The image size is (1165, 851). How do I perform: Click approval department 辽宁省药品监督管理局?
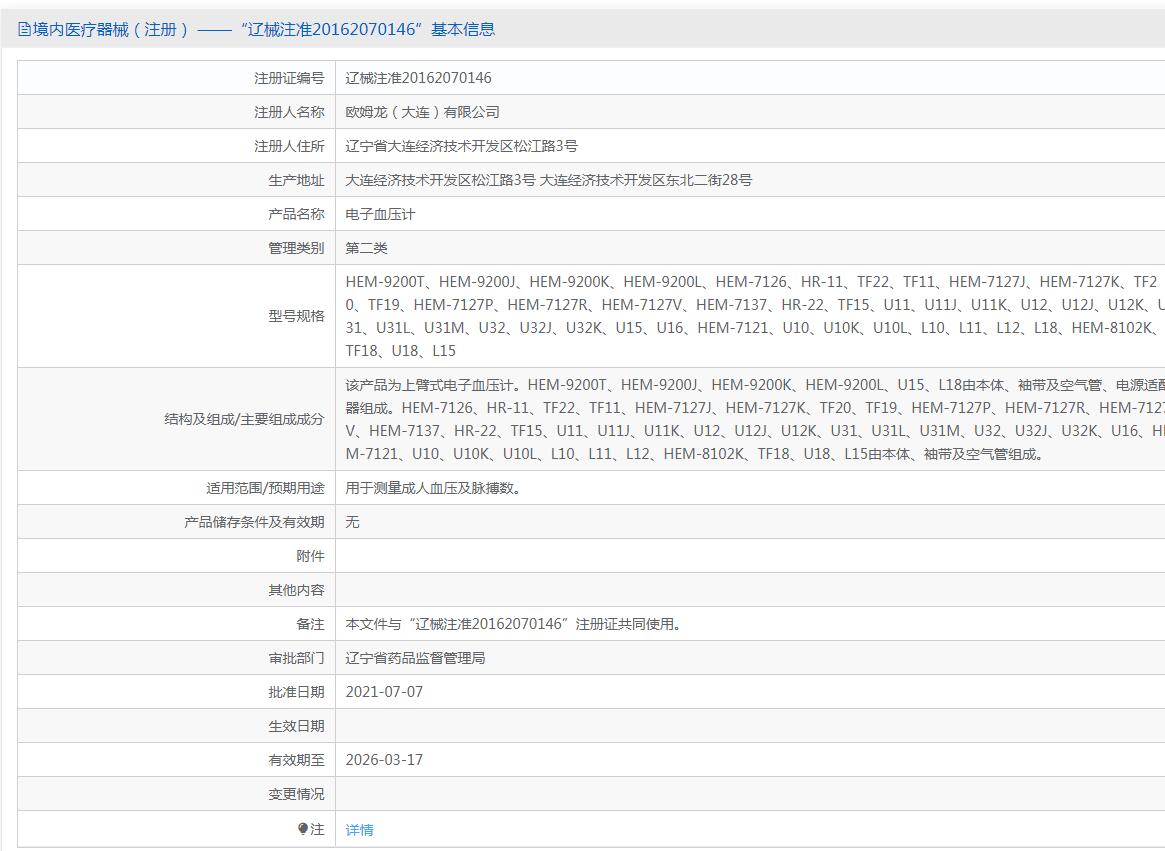[x=415, y=659]
